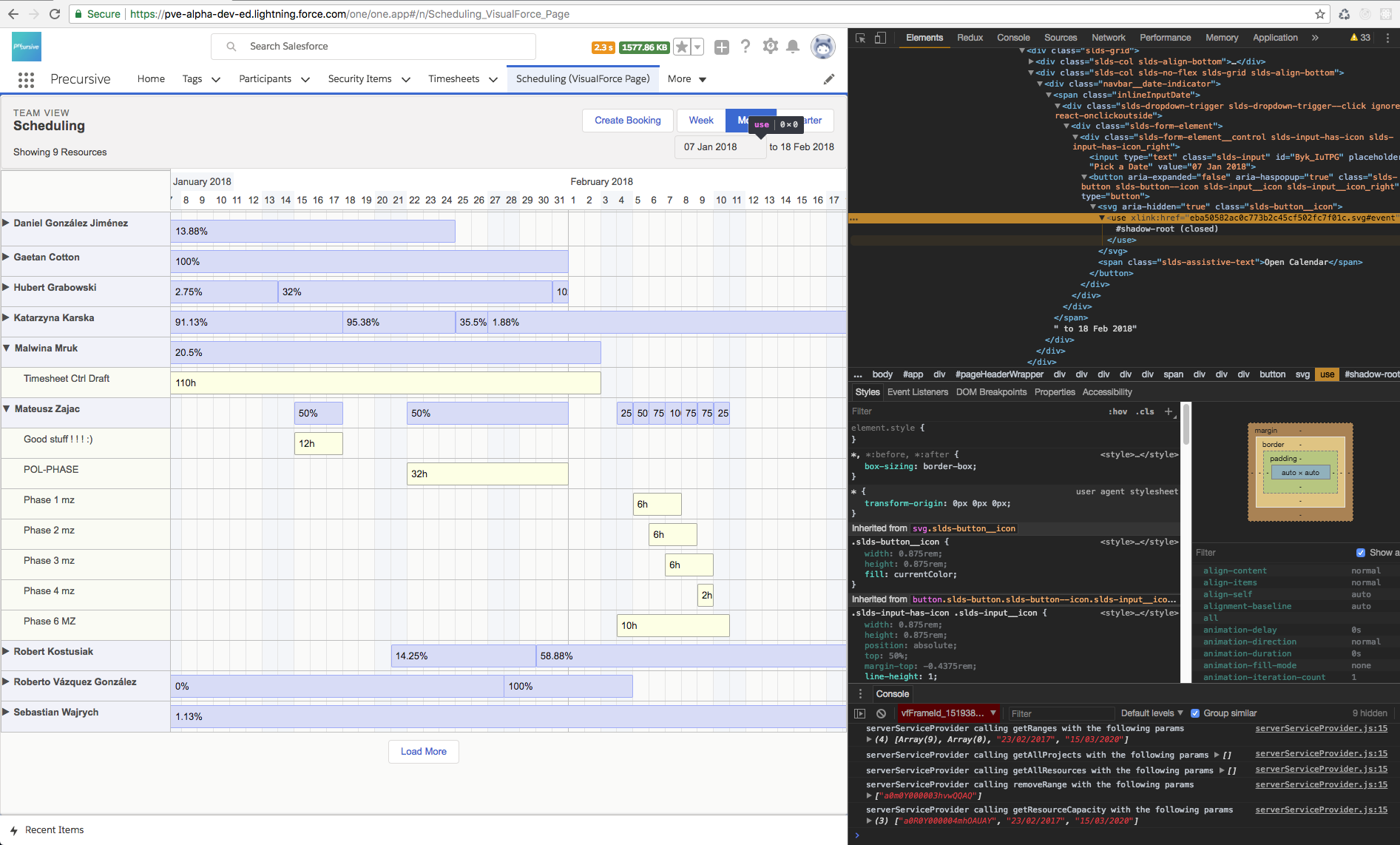Add this page to favorites with the star icon
Screen dimensions: 1400x845
coord(680,46)
